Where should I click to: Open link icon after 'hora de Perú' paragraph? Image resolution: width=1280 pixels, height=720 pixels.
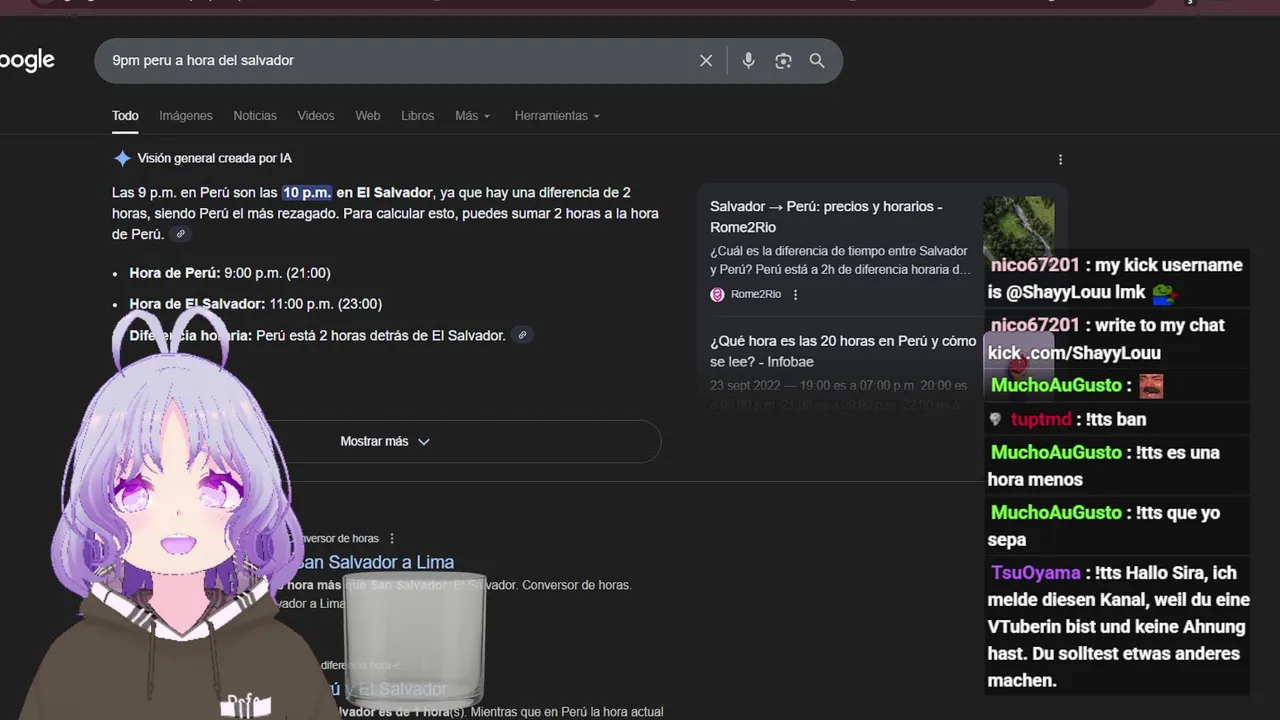coord(180,234)
